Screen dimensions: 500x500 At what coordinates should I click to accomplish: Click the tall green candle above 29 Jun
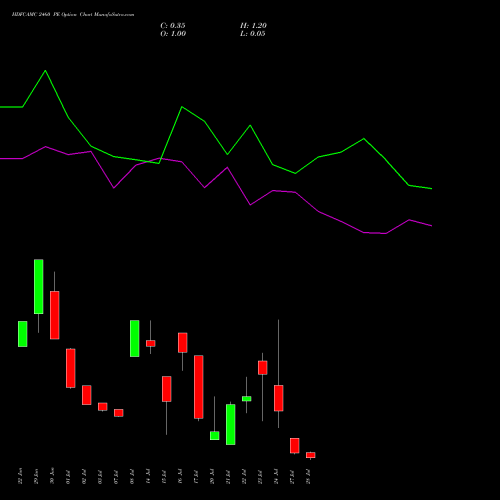39,287
